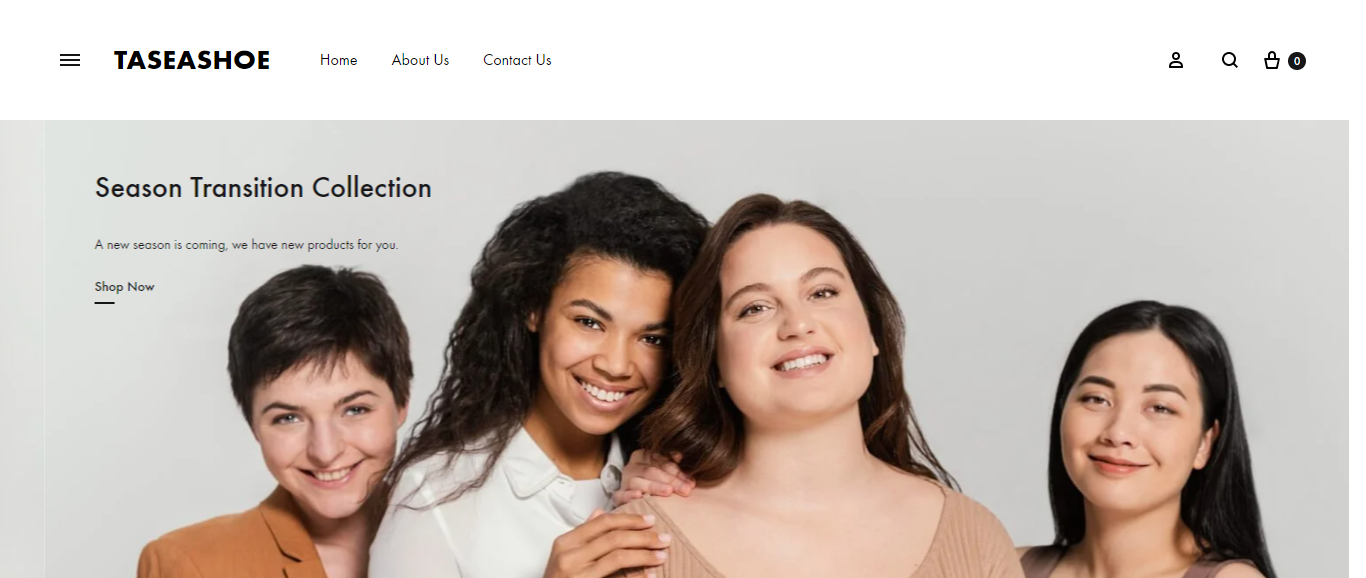Click the woman in the beige top
Viewport: 1366px width, 578px height.
pyautogui.click(x=800, y=400)
